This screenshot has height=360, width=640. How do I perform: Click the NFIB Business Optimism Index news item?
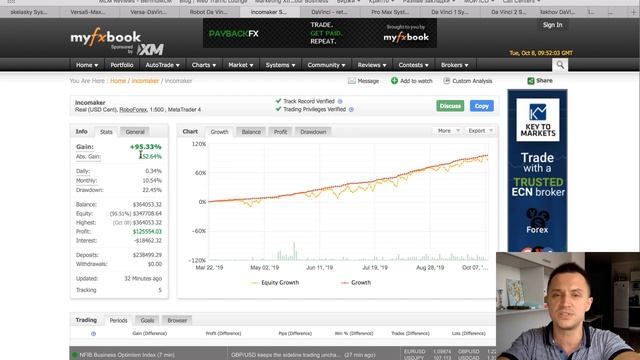[127, 355]
